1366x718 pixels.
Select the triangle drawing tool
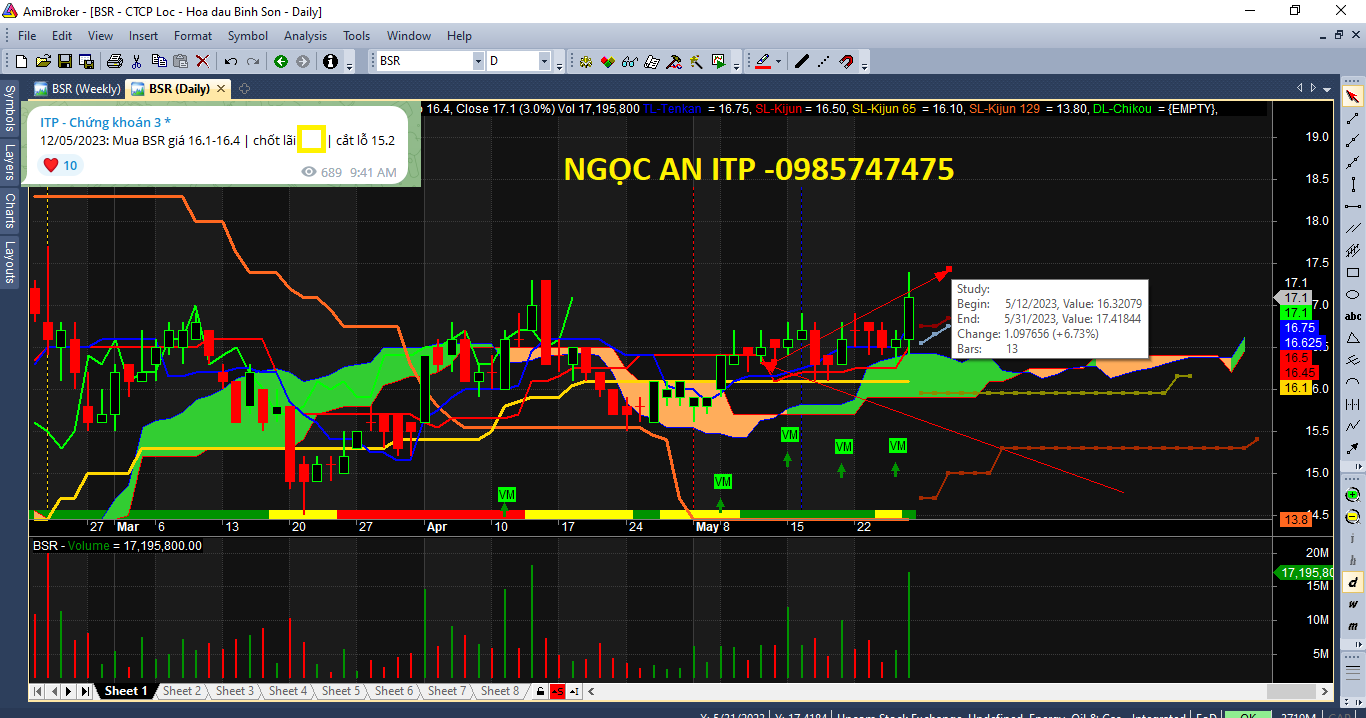tap(1353, 338)
